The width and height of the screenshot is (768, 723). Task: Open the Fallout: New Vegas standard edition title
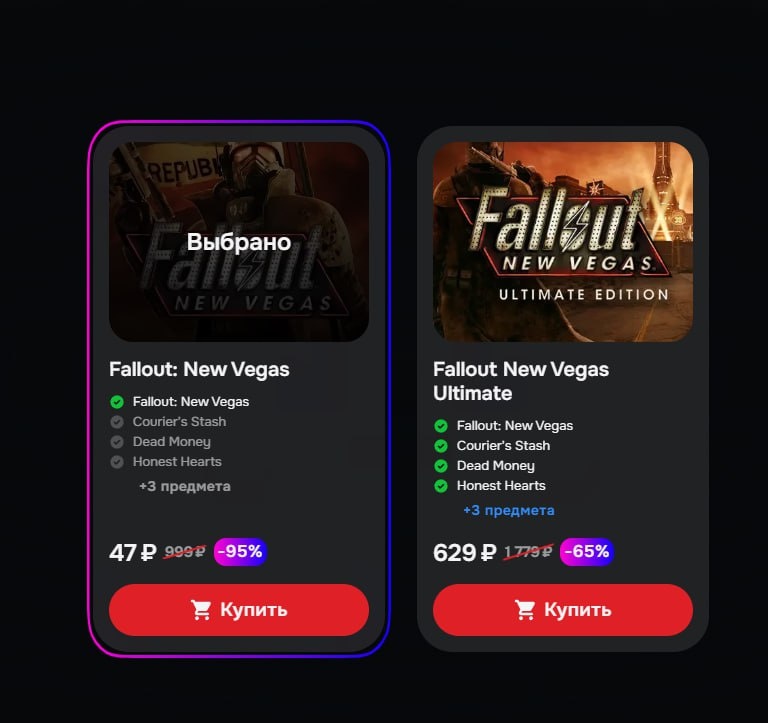[x=199, y=370]
